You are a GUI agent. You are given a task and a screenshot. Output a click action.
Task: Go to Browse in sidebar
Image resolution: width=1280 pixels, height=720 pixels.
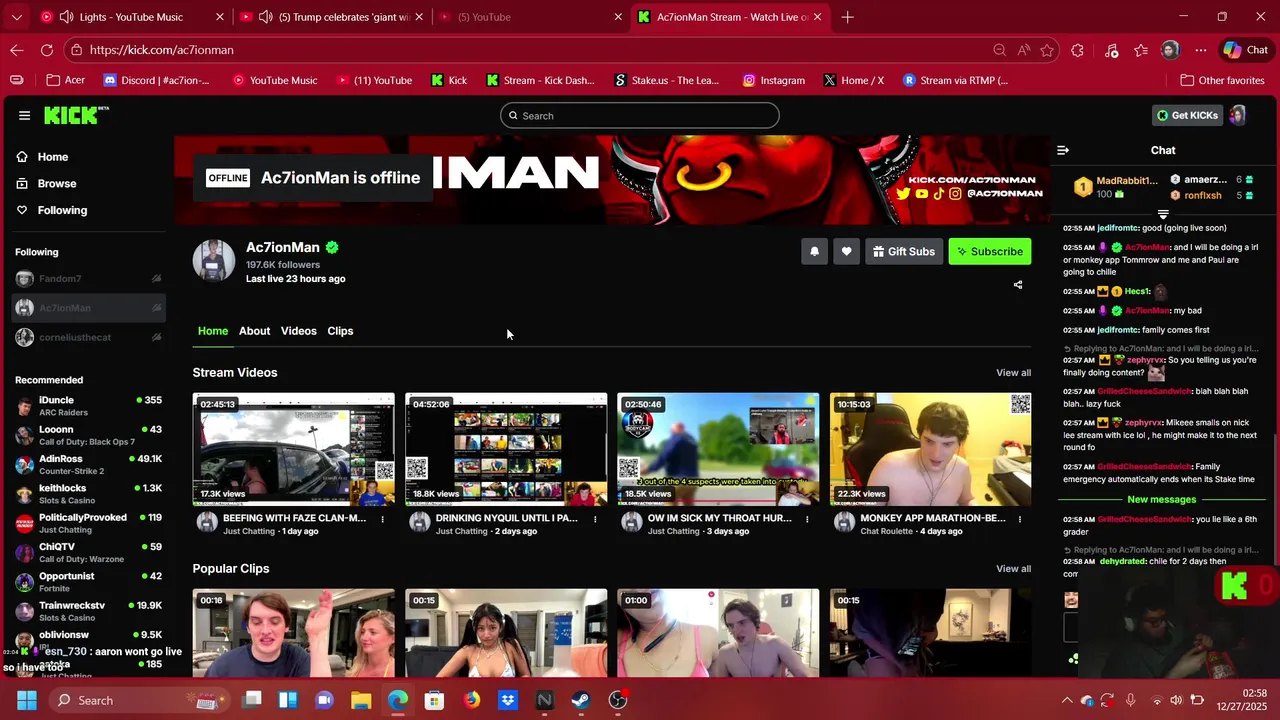[x=57, y=184]
